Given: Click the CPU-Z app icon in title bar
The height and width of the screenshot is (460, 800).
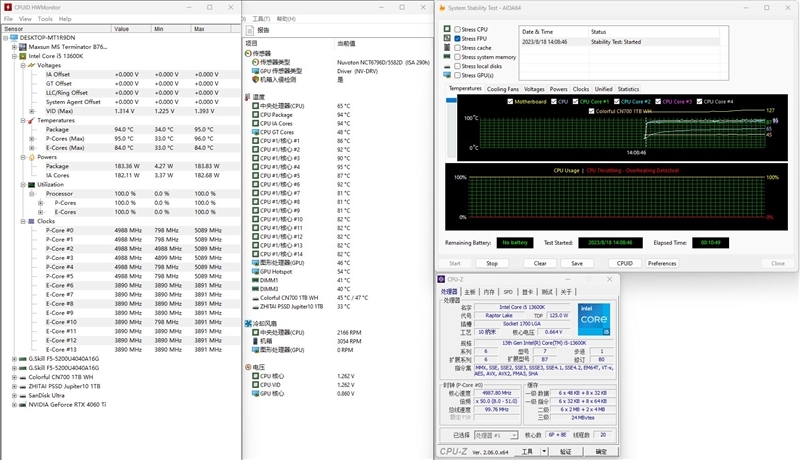Looking at the screenshot, I should [441, 279].
